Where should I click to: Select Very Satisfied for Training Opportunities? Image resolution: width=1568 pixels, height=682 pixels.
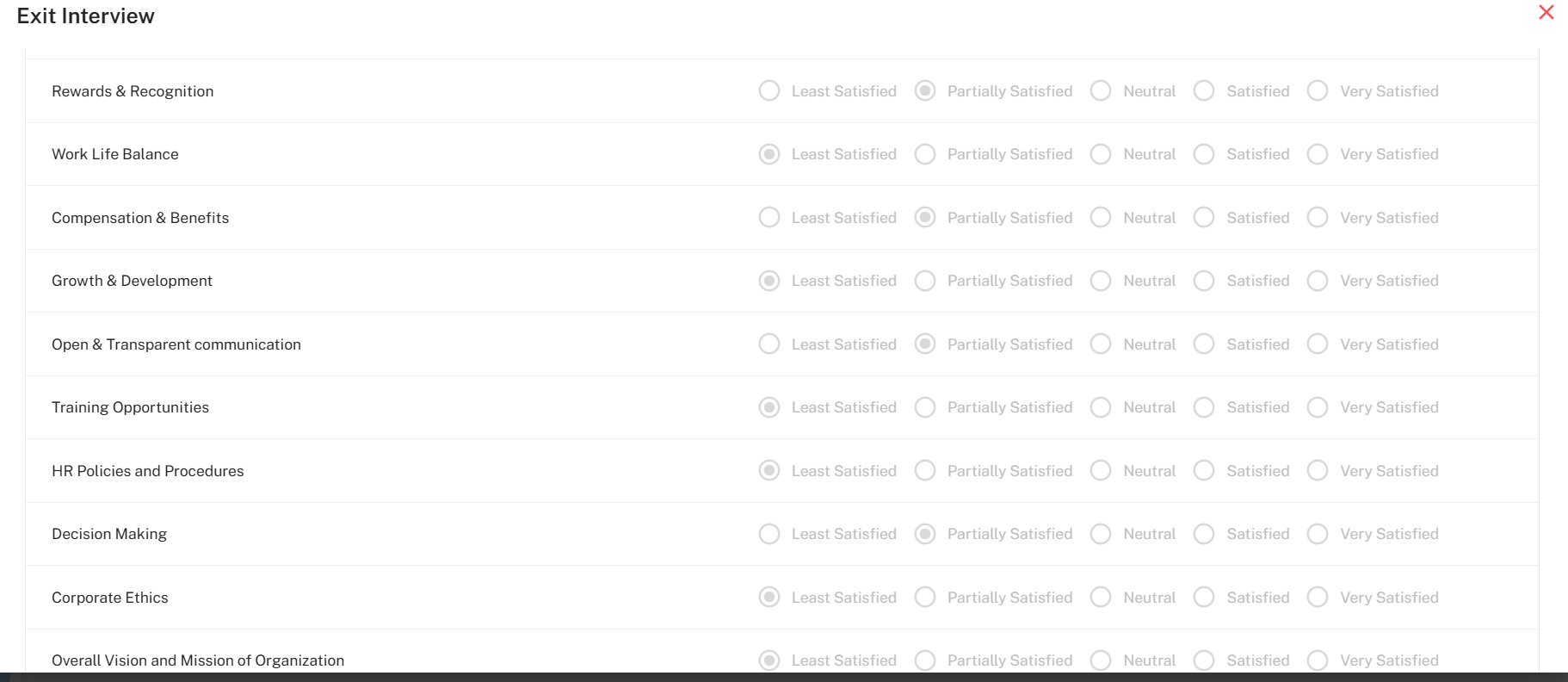tap(1318, 407)
